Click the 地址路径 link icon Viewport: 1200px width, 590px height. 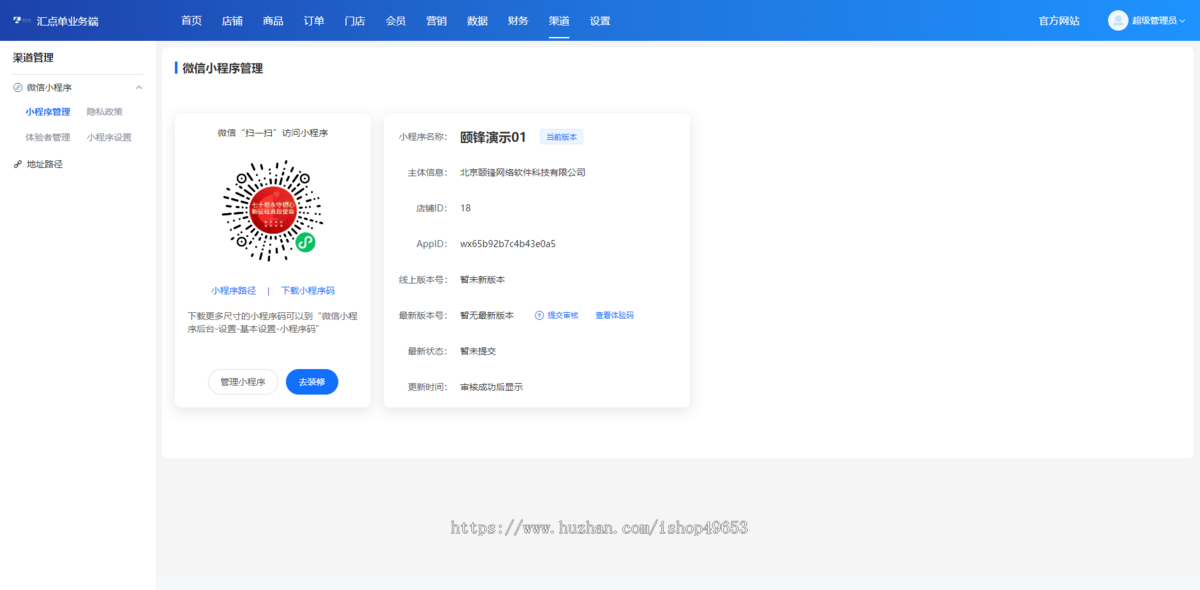click(18, 164)
